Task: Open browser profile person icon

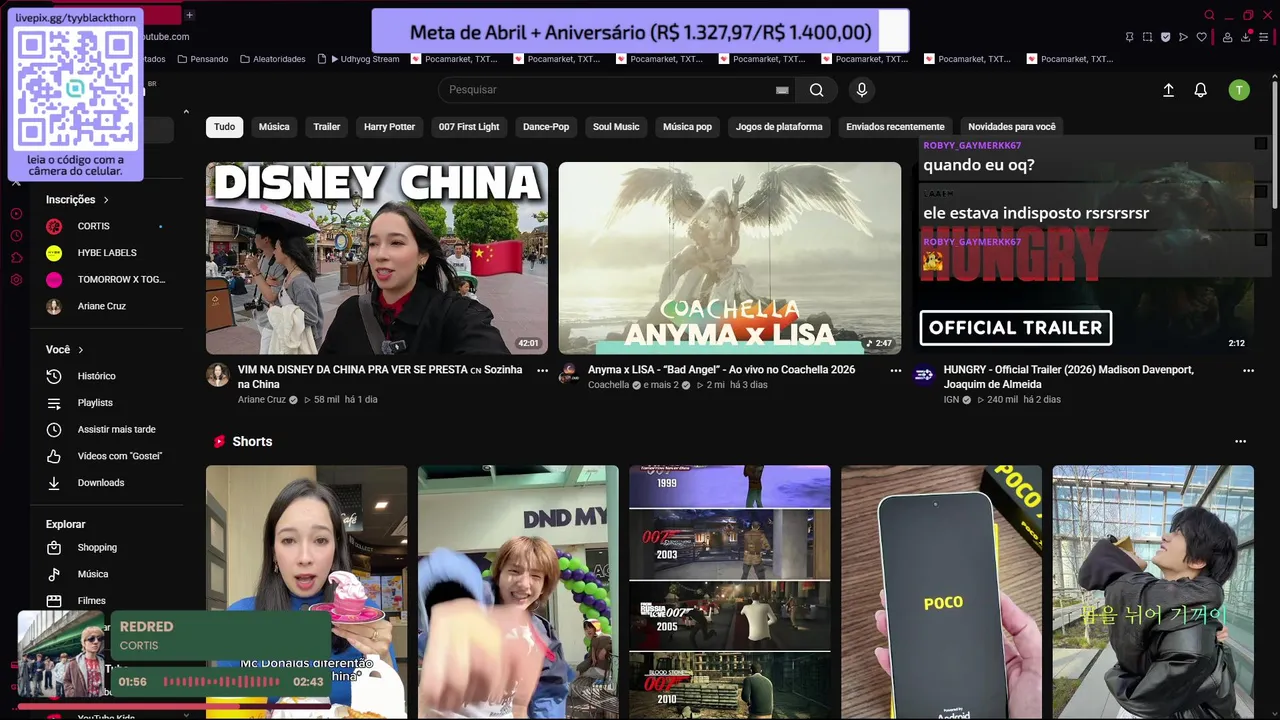Action: [x=1227, y=37]
